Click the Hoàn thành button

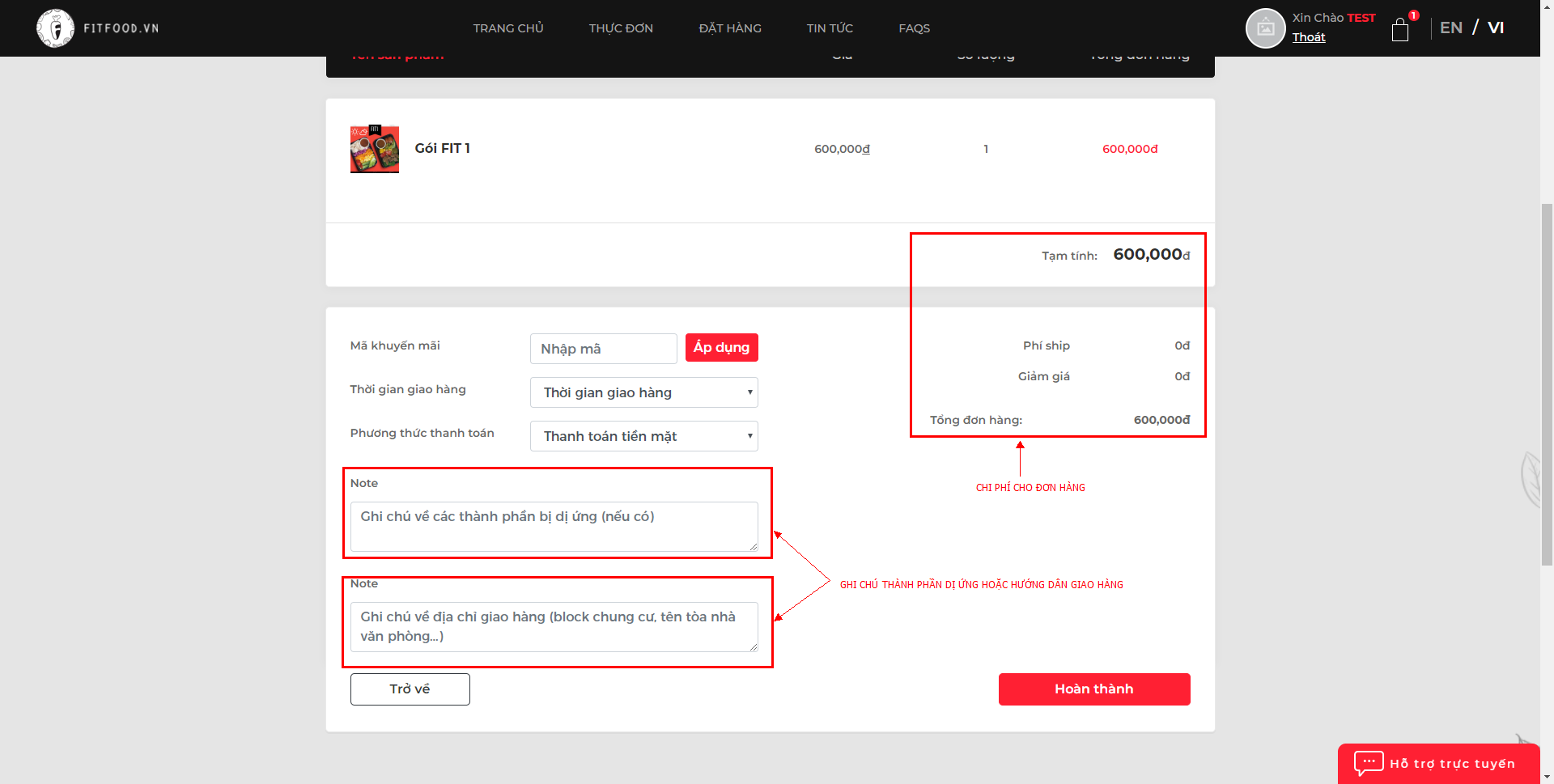click(x=1093, y=689)
